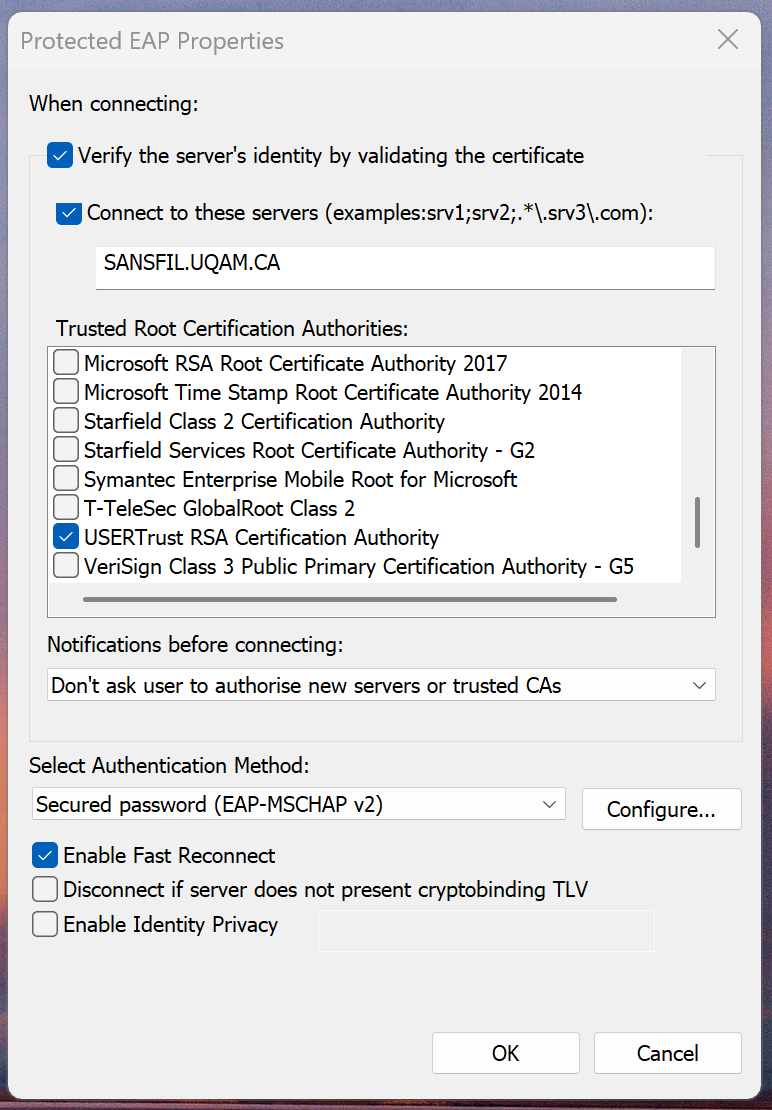Image resolution: width=772 pixels, height=1110 pixels.
Task: Check T-TeleSec GlobalRoot Class 2
Action: (66, 508)
